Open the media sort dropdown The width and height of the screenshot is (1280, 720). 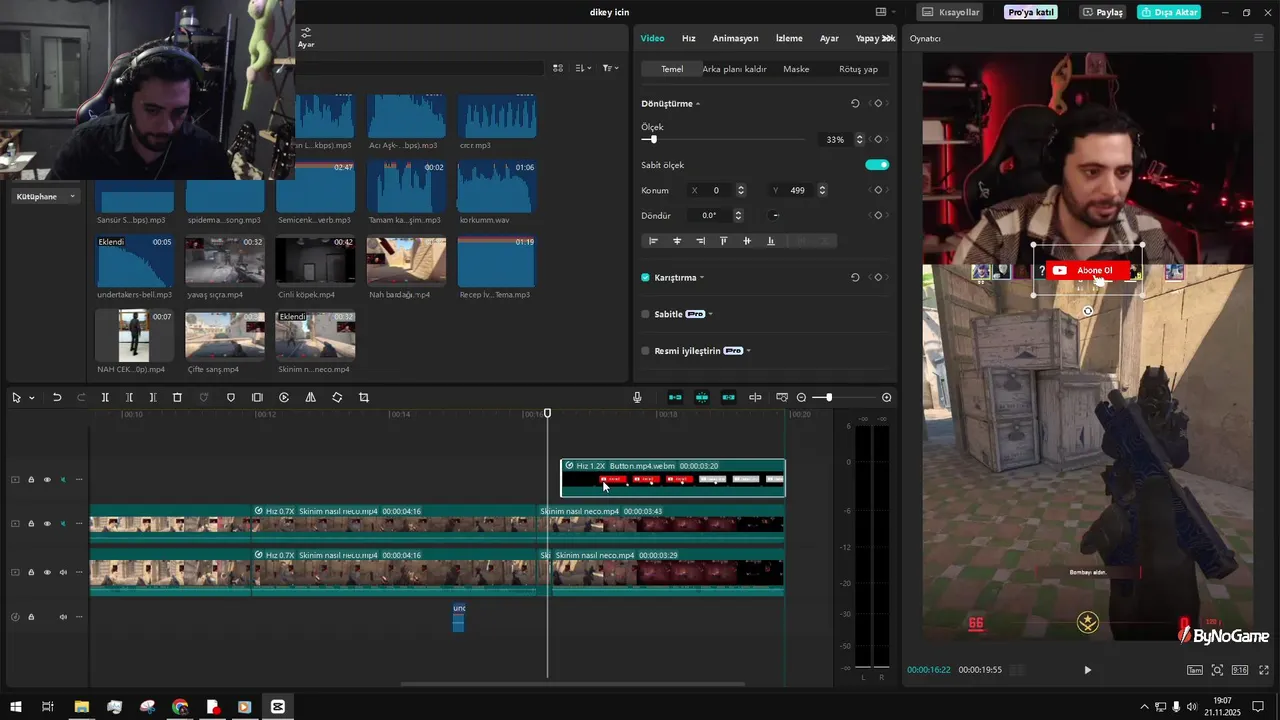[584, 68]
